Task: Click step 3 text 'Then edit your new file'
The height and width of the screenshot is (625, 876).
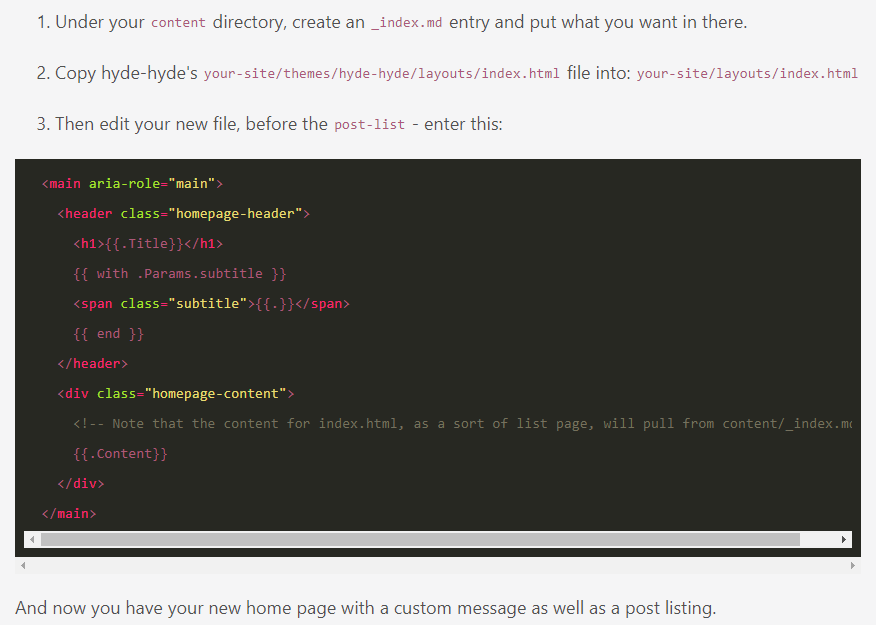Action: pos(147,124)
